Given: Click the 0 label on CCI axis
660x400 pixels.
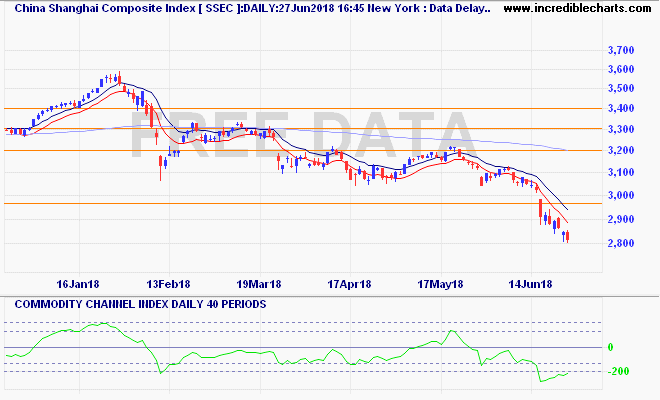Looking at the screenshot, I should 610,348.
